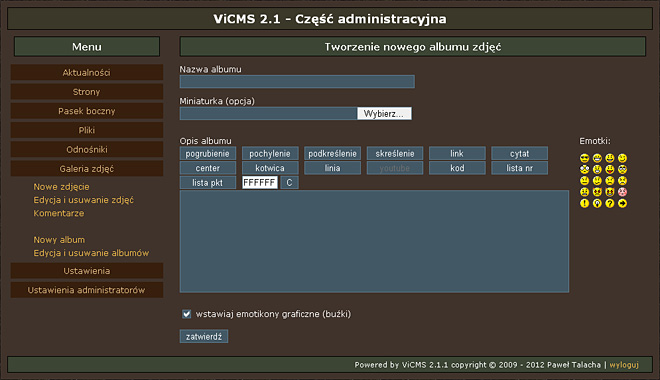The width and height of the screenshot is (660, 380).
Task: Insert the black arrow emoticon
Action: [x=623, y=203]
